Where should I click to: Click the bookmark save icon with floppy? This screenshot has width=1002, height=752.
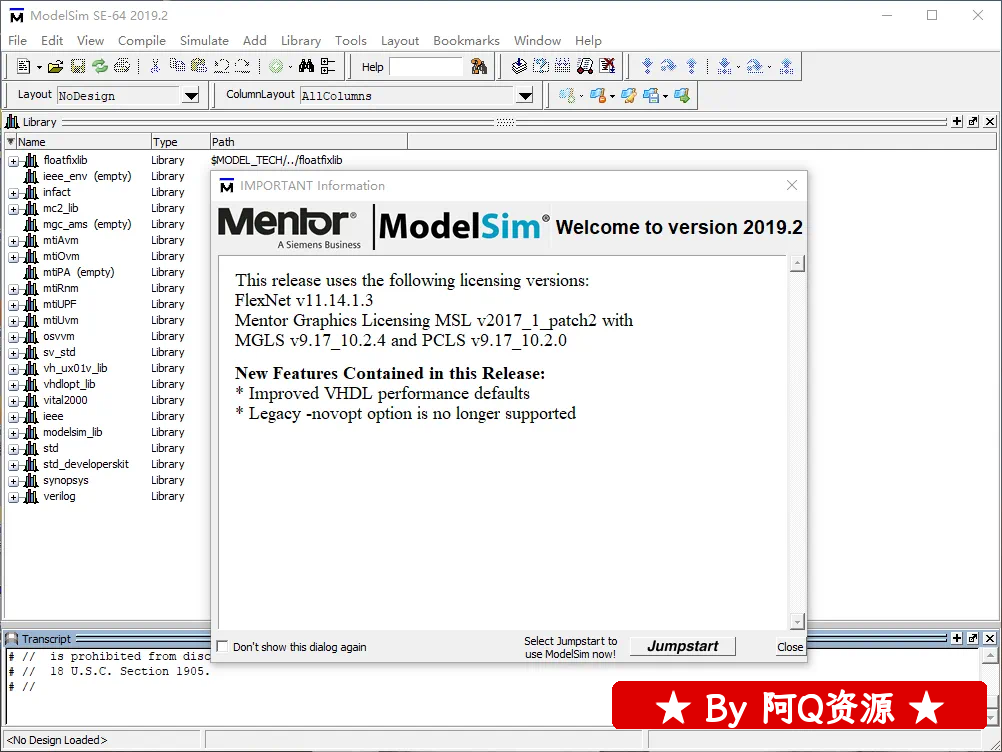[x=651, y=96]
